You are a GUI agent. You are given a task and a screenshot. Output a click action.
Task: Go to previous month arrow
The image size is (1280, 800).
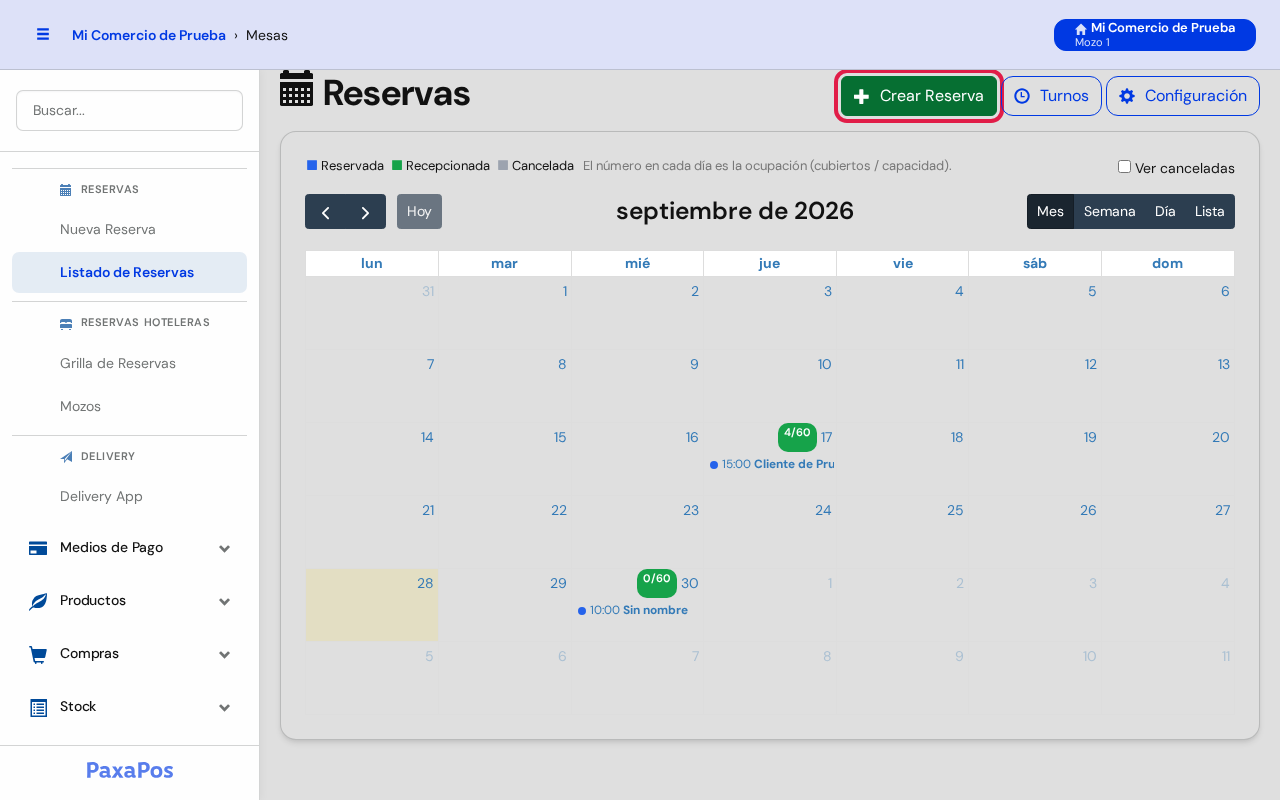tap(325, 212)
